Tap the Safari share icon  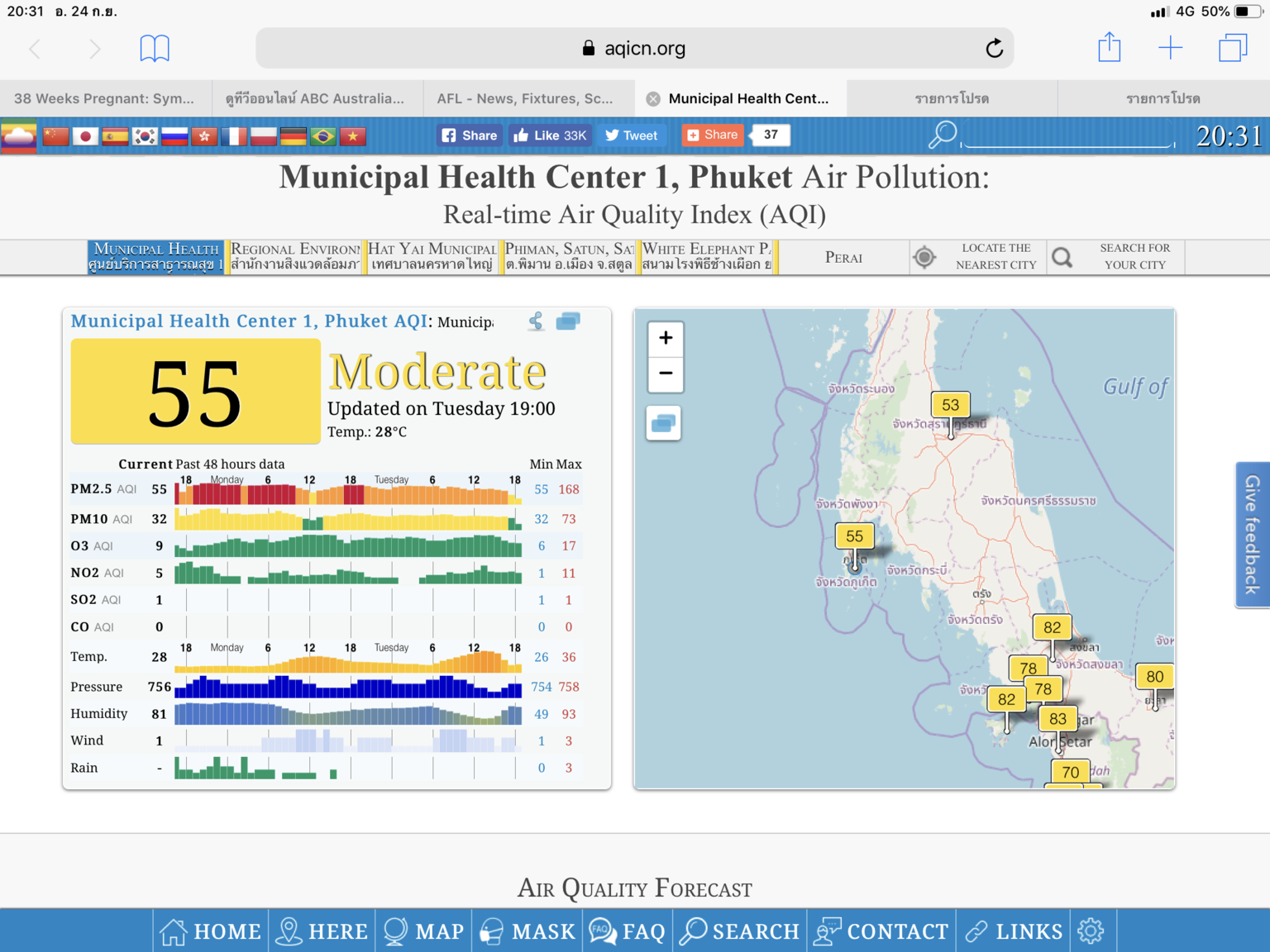click(x=1109, y=48)
